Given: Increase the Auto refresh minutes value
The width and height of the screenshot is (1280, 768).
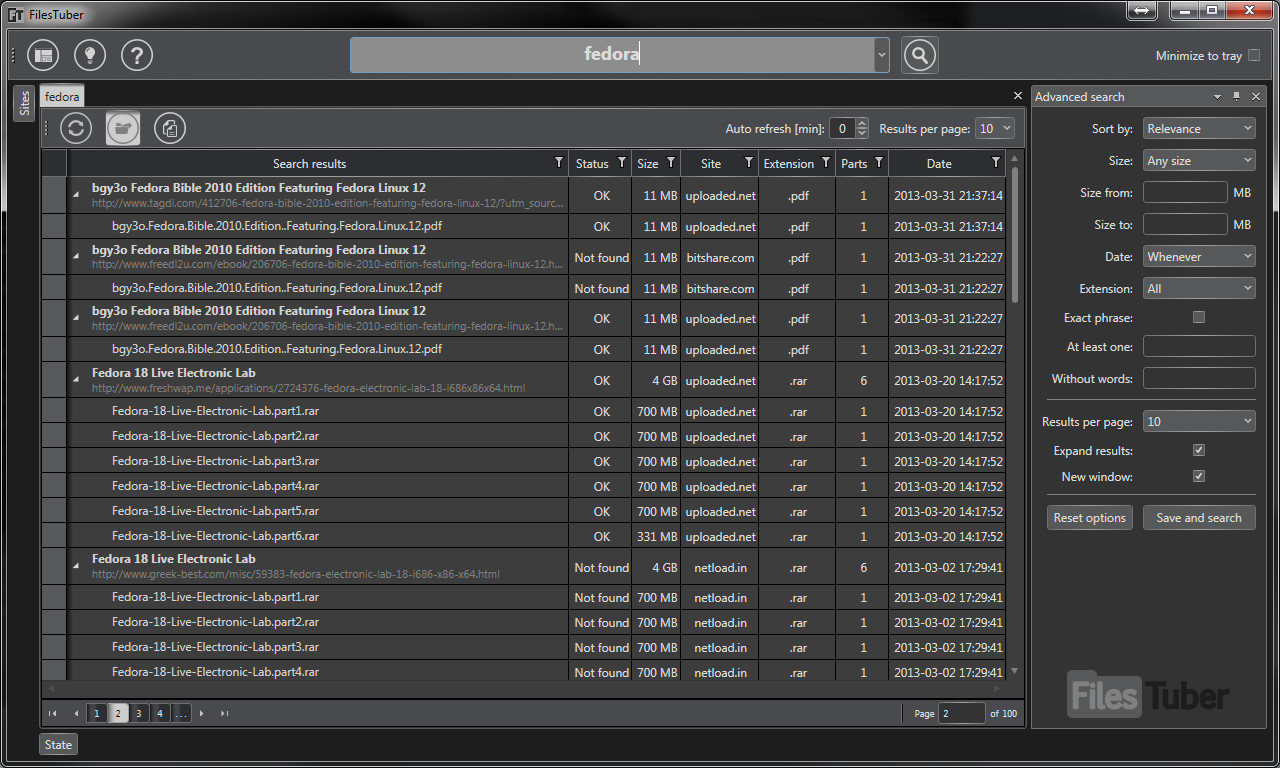Looking at the screenshot, I should (862, 124).
